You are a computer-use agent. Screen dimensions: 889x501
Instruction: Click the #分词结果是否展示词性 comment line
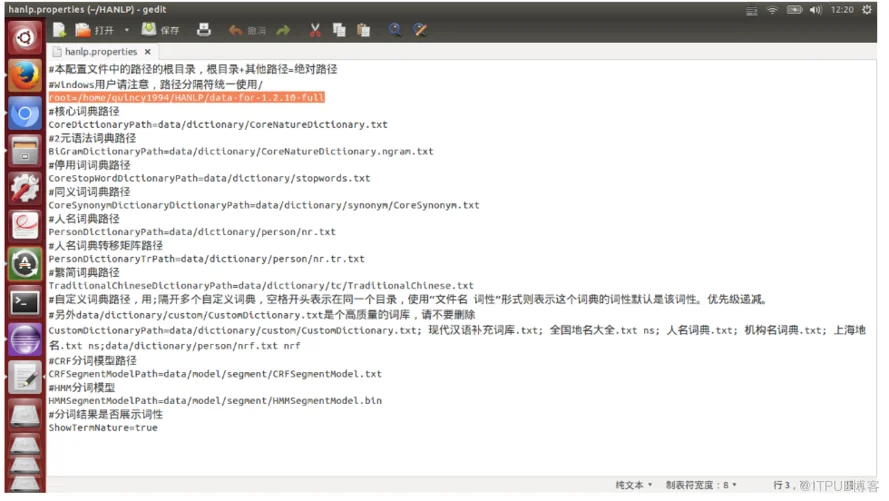pos(105,414)
